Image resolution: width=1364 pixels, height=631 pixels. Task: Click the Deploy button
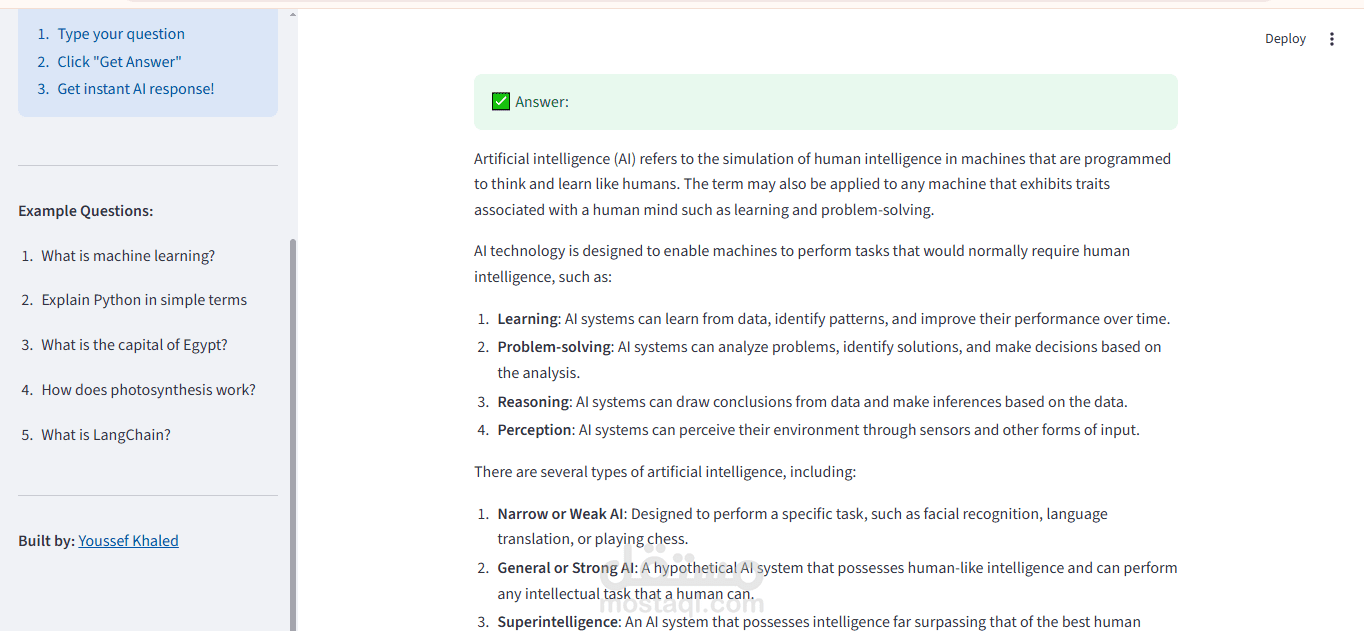[x=1284, y=38]
